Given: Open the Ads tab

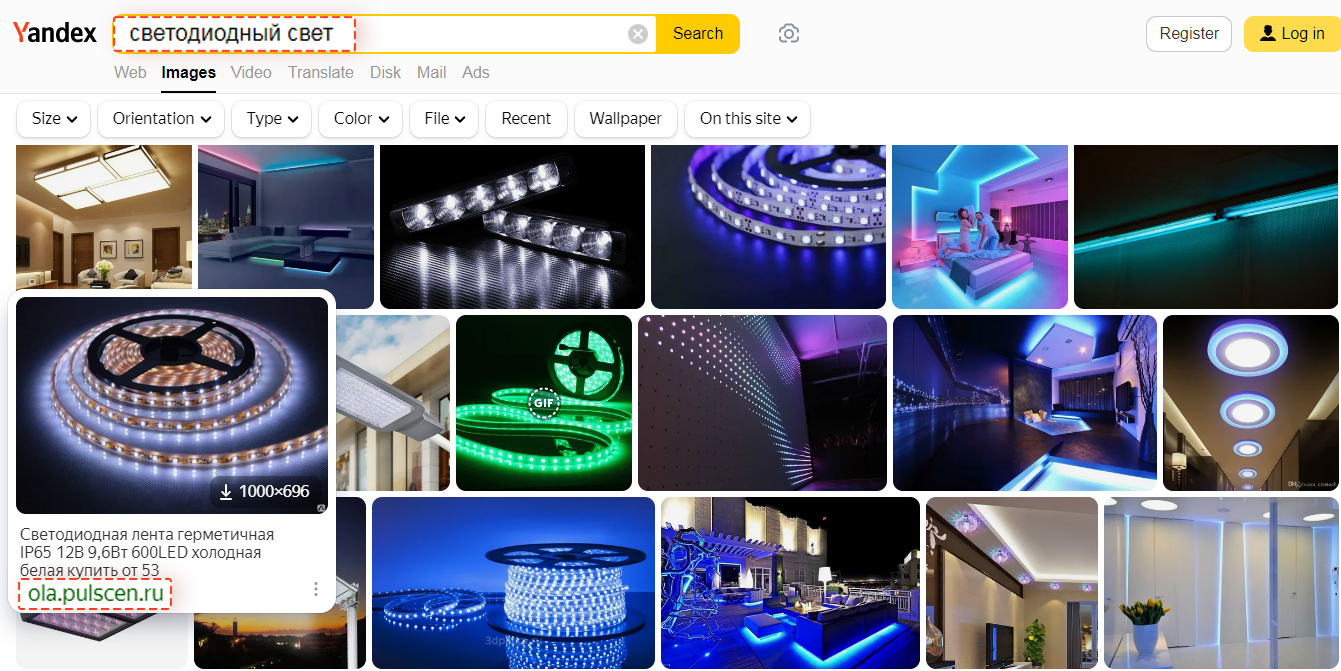Looking at the screenshot, I should click(476, 72).
